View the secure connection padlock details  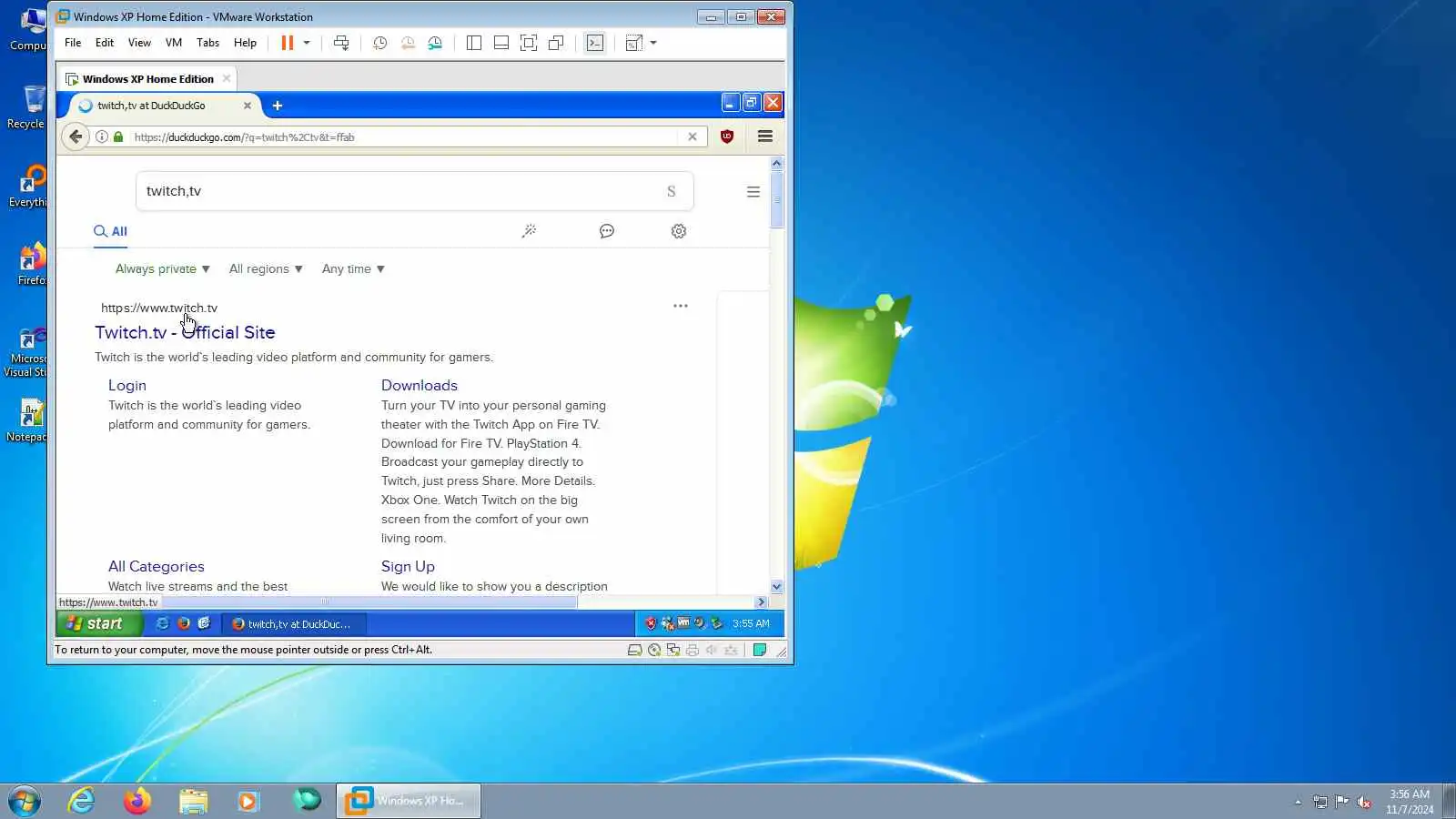pos(118,136)
